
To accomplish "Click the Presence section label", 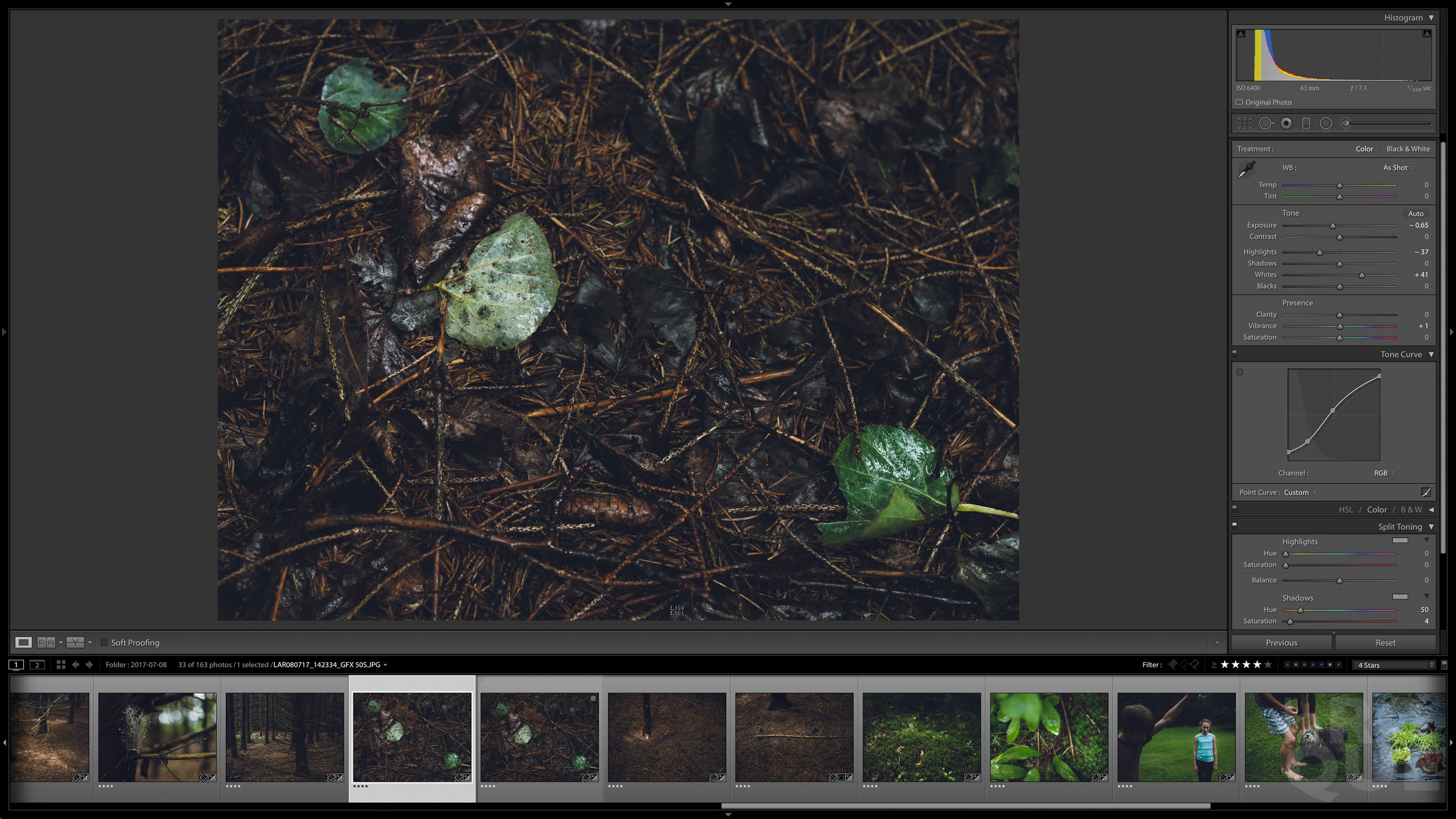I will [1298, 303].
